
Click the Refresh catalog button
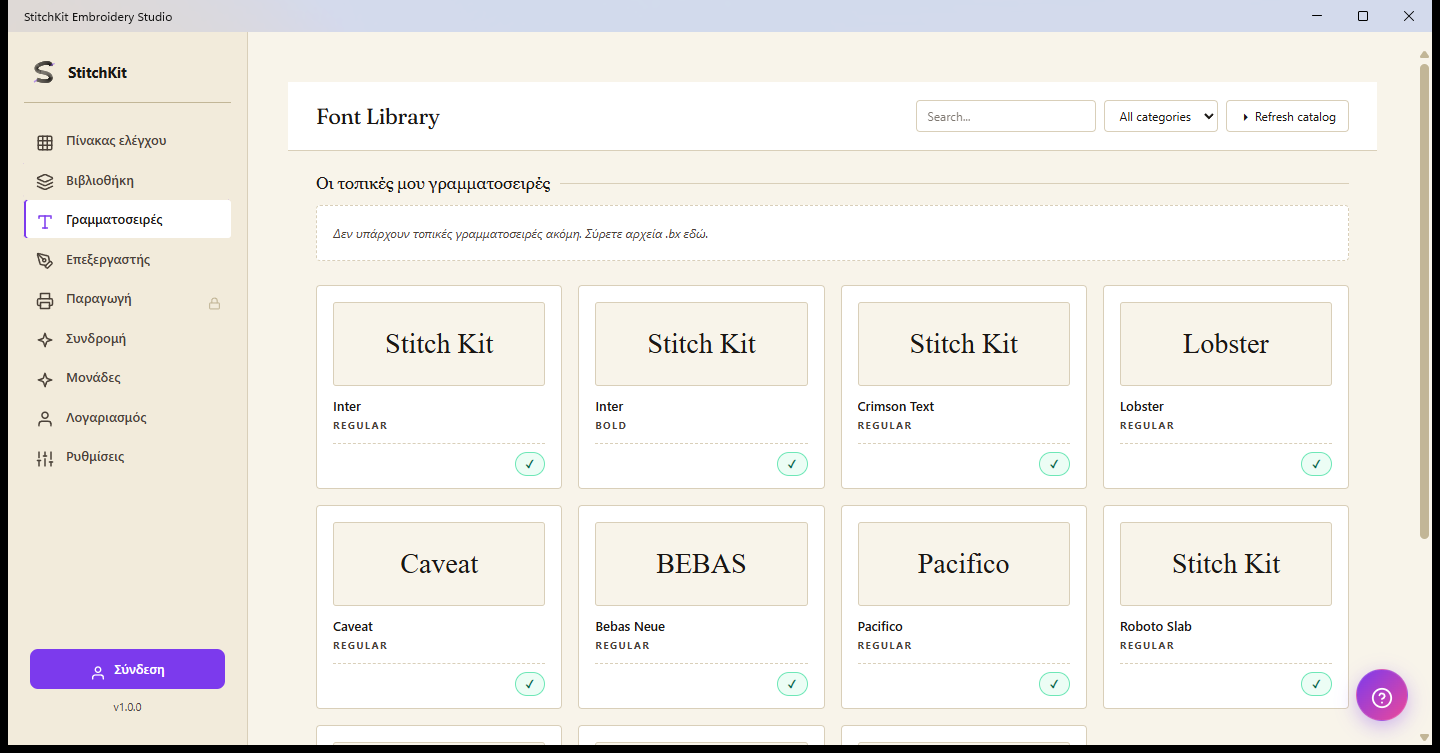(1287, 116)
